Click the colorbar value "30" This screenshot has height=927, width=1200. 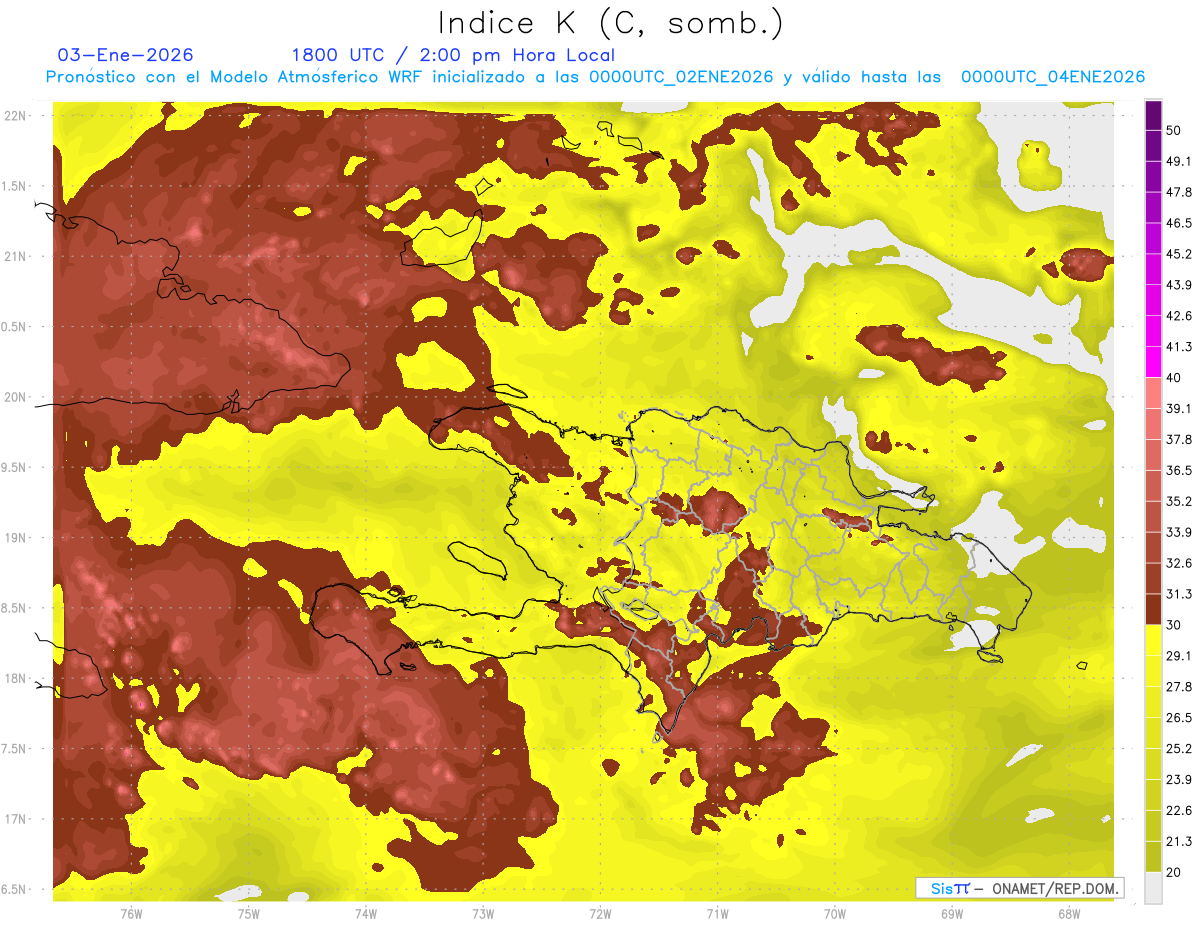1176,624
